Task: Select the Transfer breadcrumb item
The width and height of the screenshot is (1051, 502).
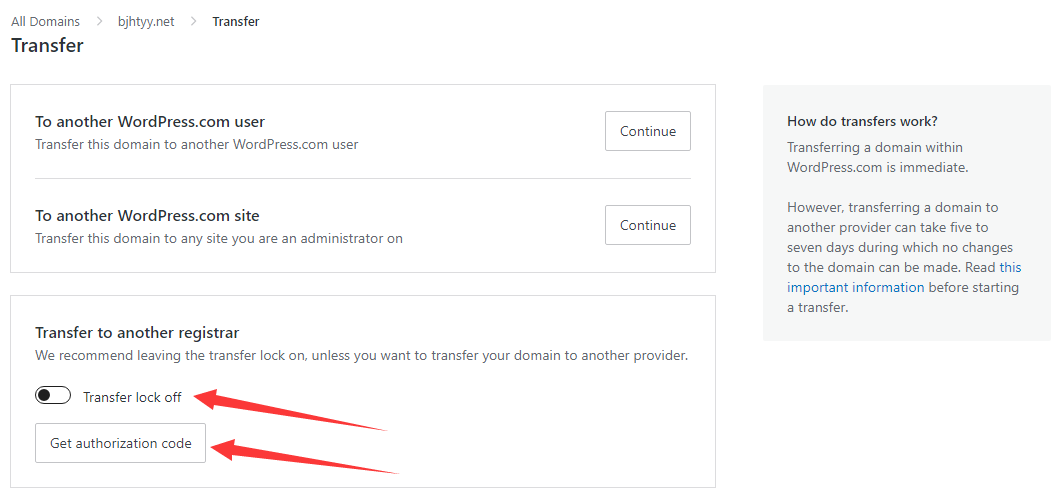Action: (x=236, y=21)
